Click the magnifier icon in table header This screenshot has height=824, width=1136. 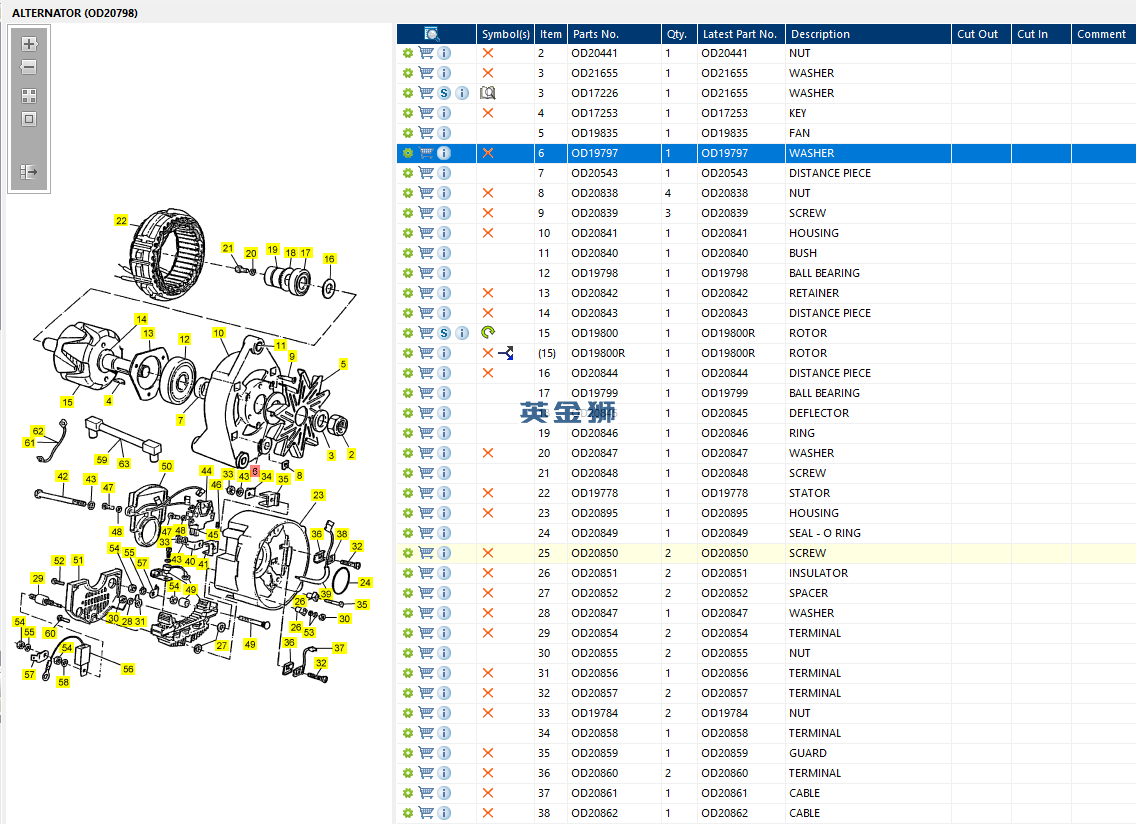tap(432, 34)
